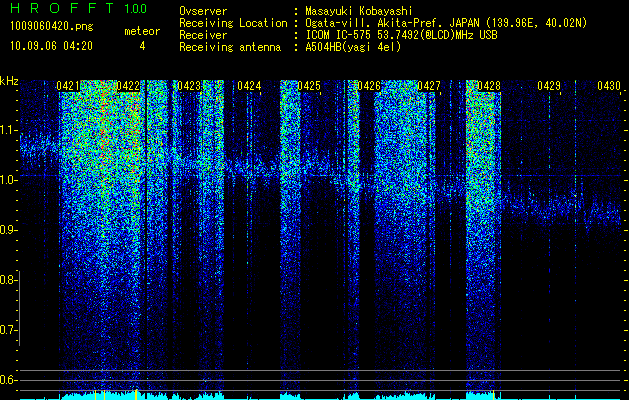The image size is (629, 400).
Task: Click the 0.6 kHz axis label
Action: pyautogui.click(x=8, y=380)
